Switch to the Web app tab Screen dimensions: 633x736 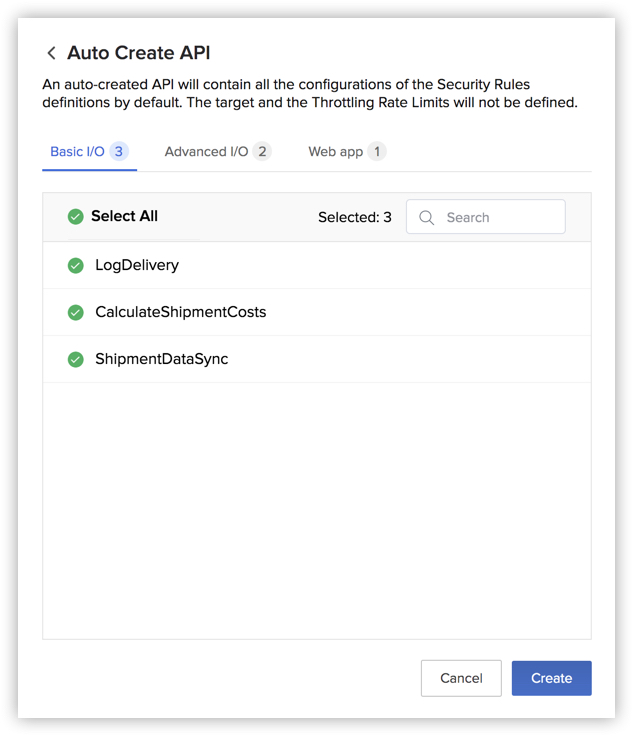[335, 152]
